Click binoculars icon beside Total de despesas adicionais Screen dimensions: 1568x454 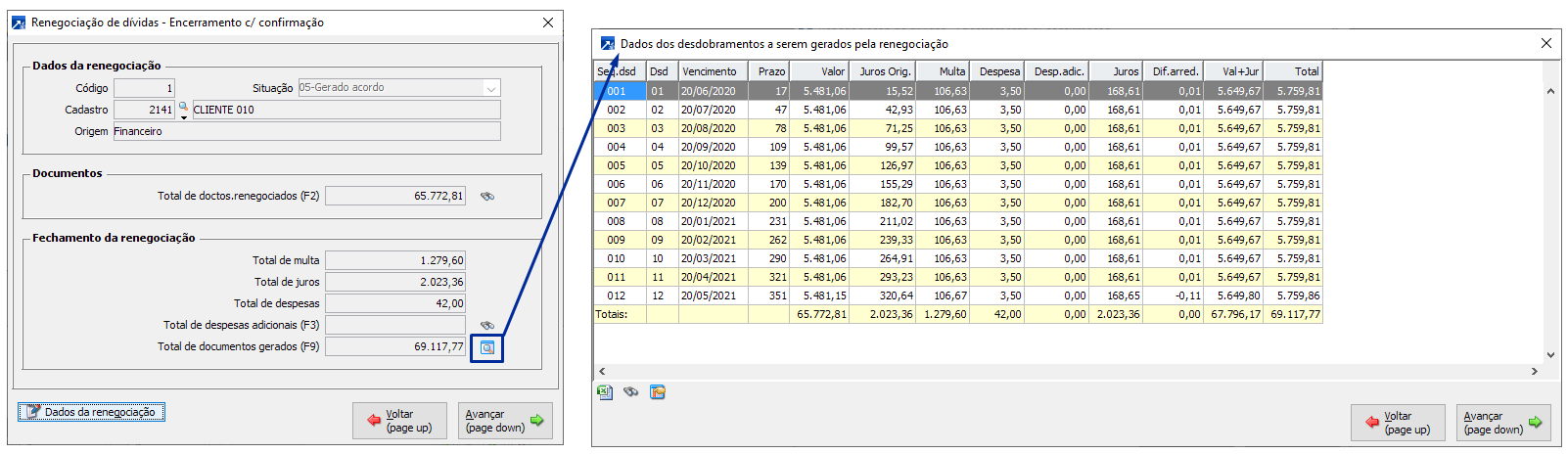486,325
